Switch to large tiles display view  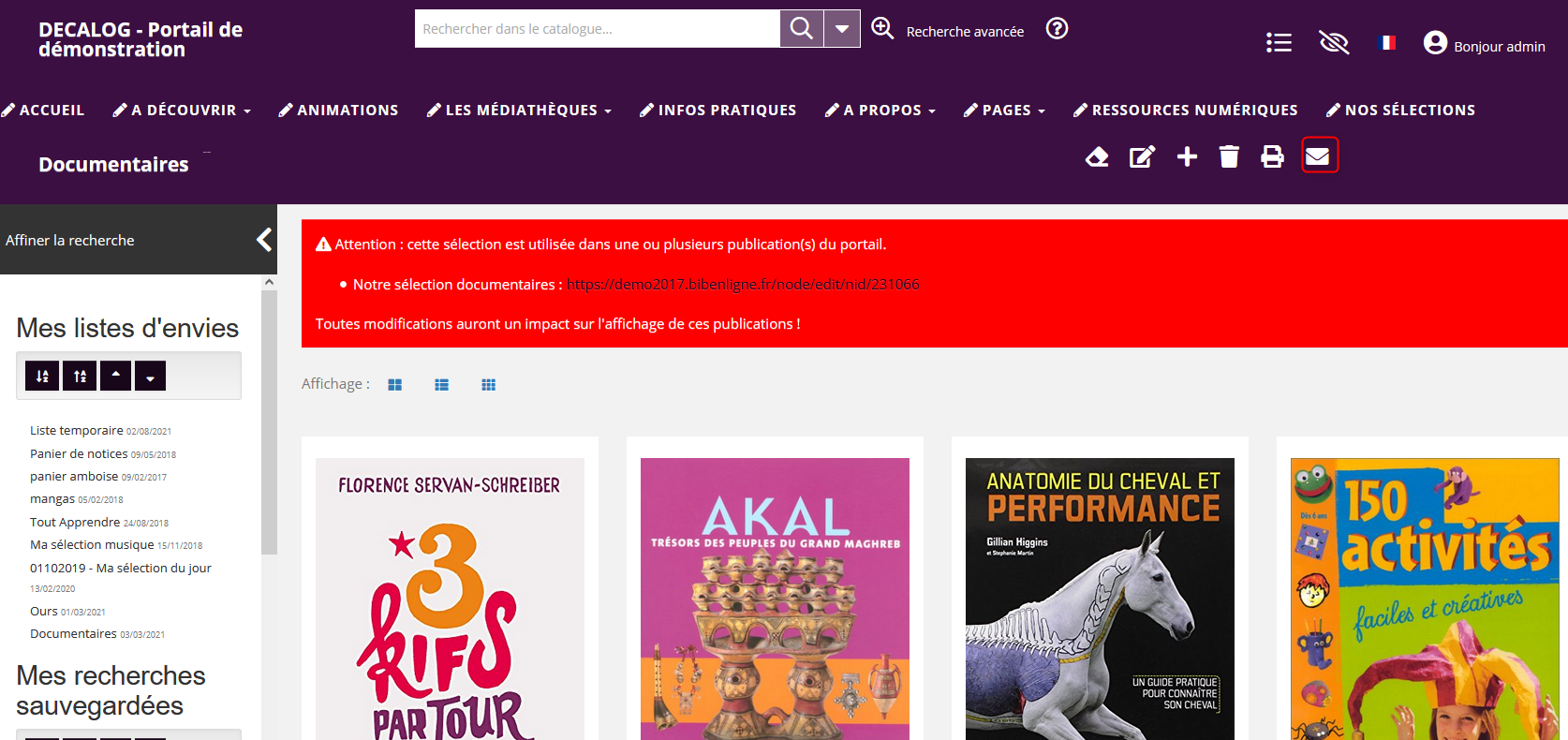coord(395,385)
